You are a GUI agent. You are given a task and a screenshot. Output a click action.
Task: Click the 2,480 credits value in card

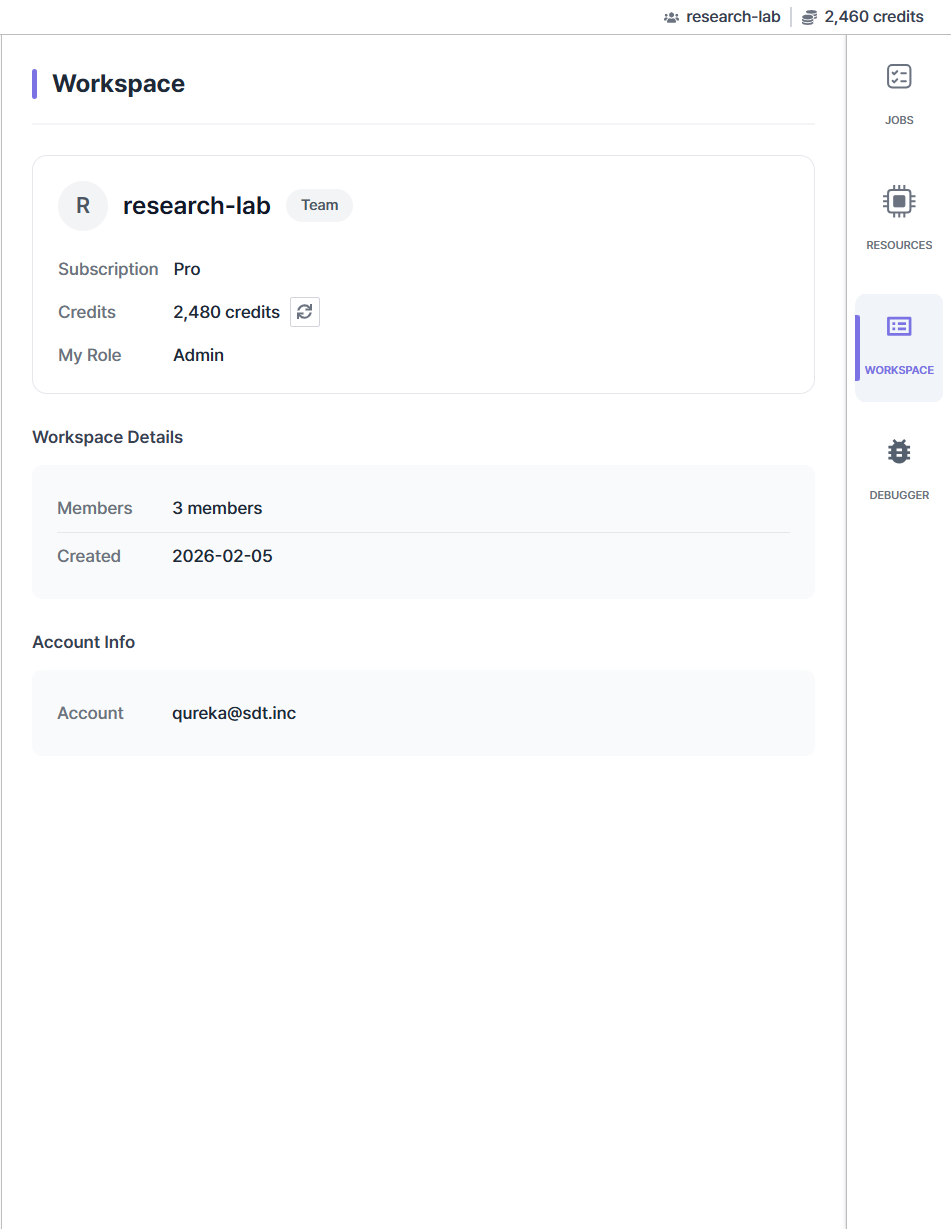(x=226, y=312)
